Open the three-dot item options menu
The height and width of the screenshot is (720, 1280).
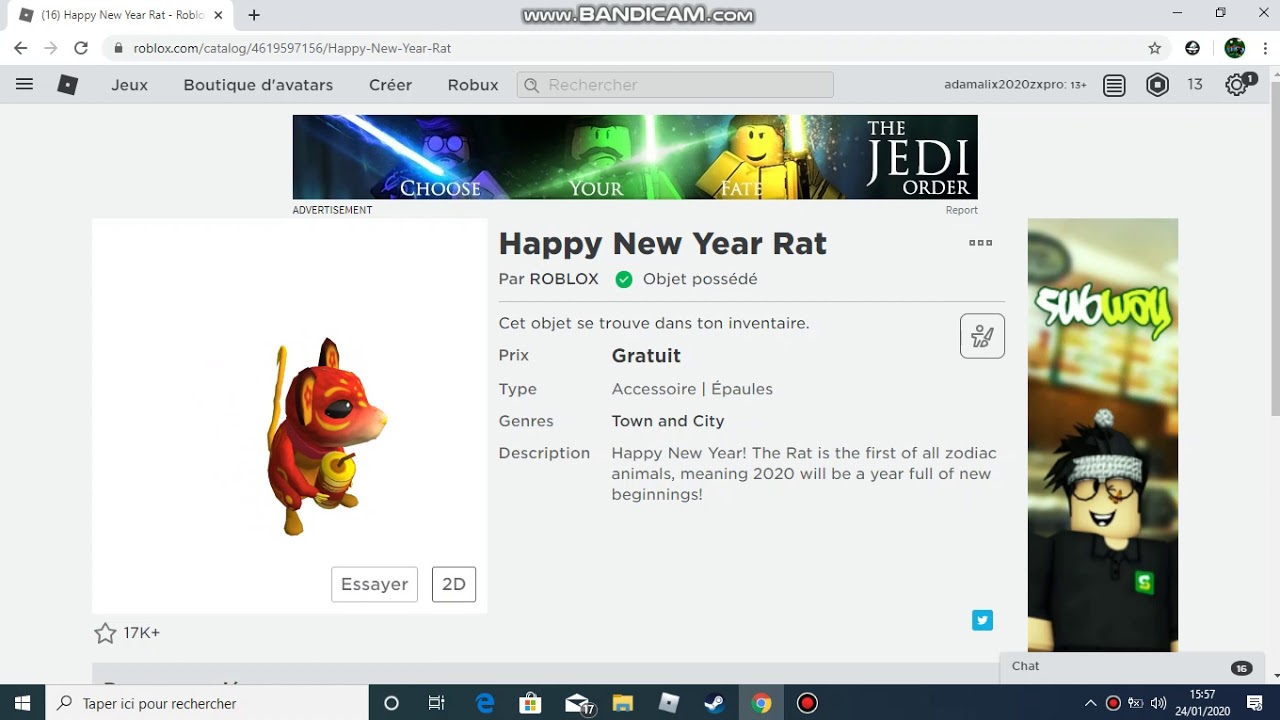coord(980,243)
